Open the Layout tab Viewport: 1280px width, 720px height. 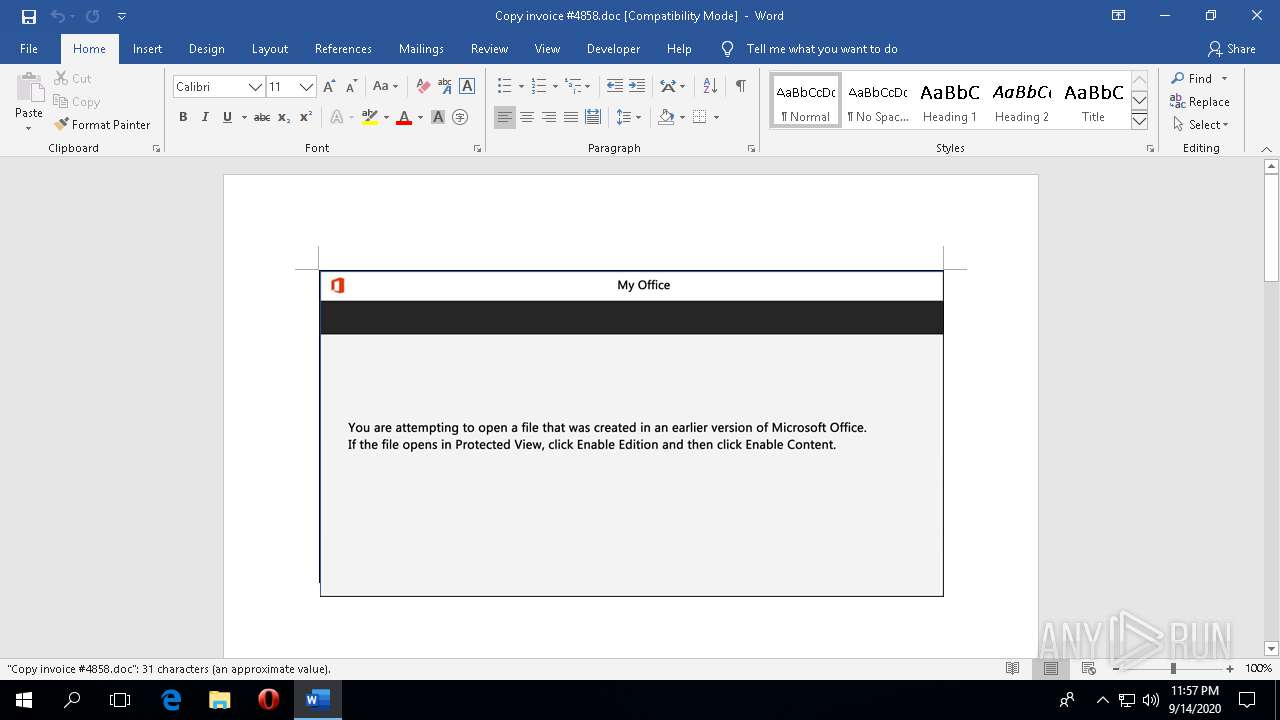pyautogui.click(x=269, y=49)
